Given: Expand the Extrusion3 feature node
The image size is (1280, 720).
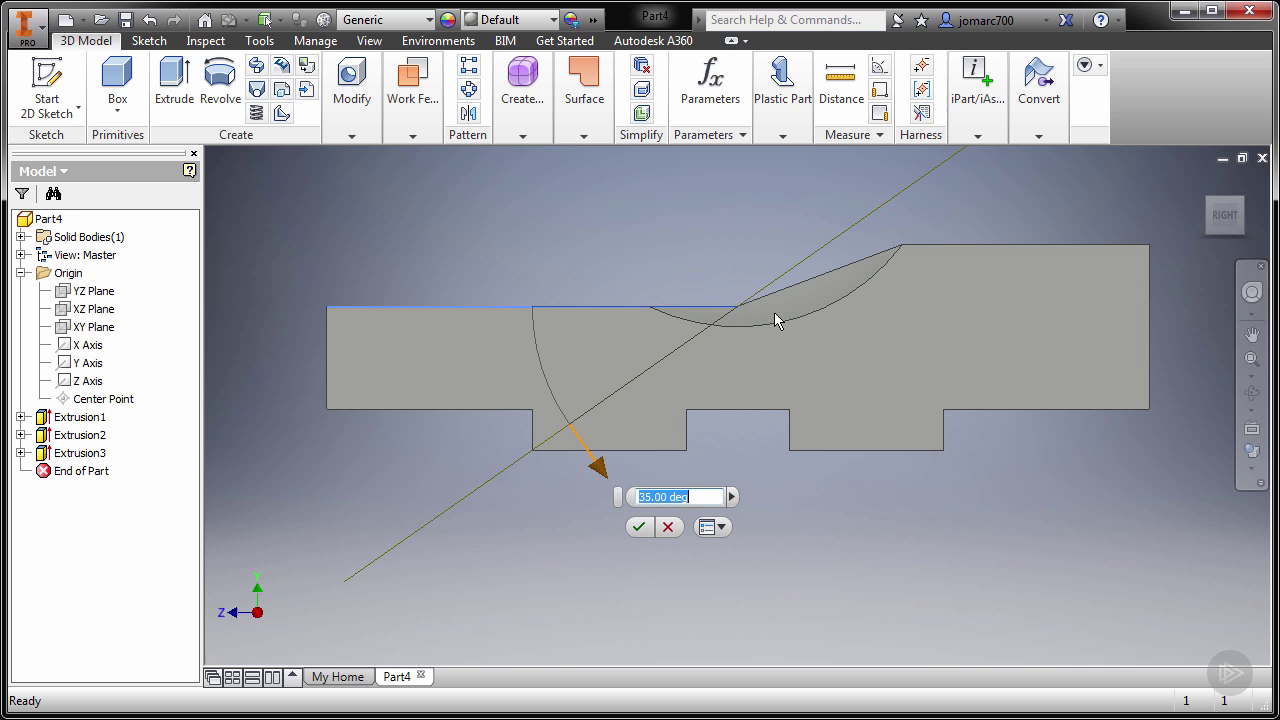Looking at the screenshot, I should coord(21,453).
